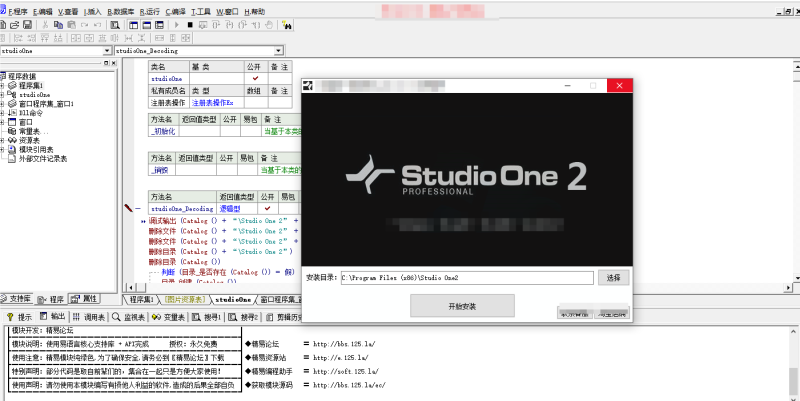
Task: Open the F.程序 menu
Action: point(18,11)
